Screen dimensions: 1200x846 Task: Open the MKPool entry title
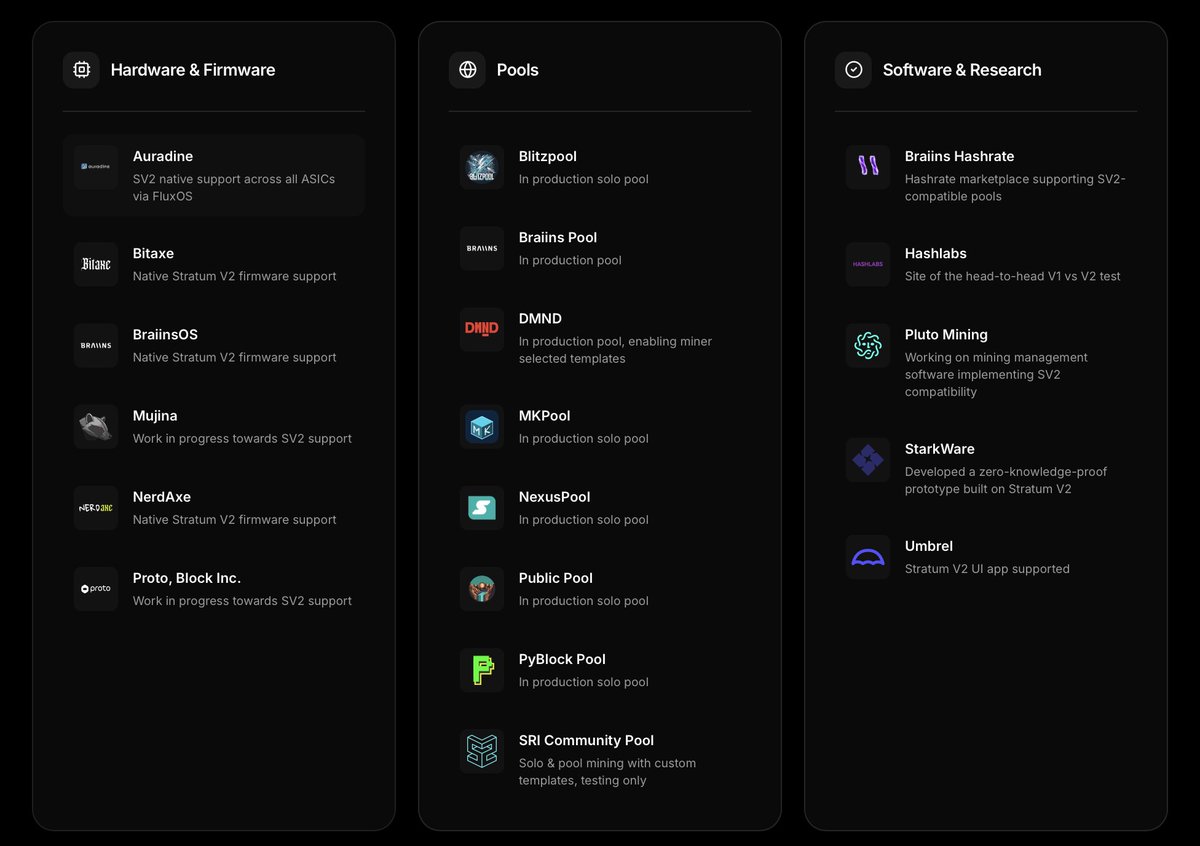coord(545,415)
